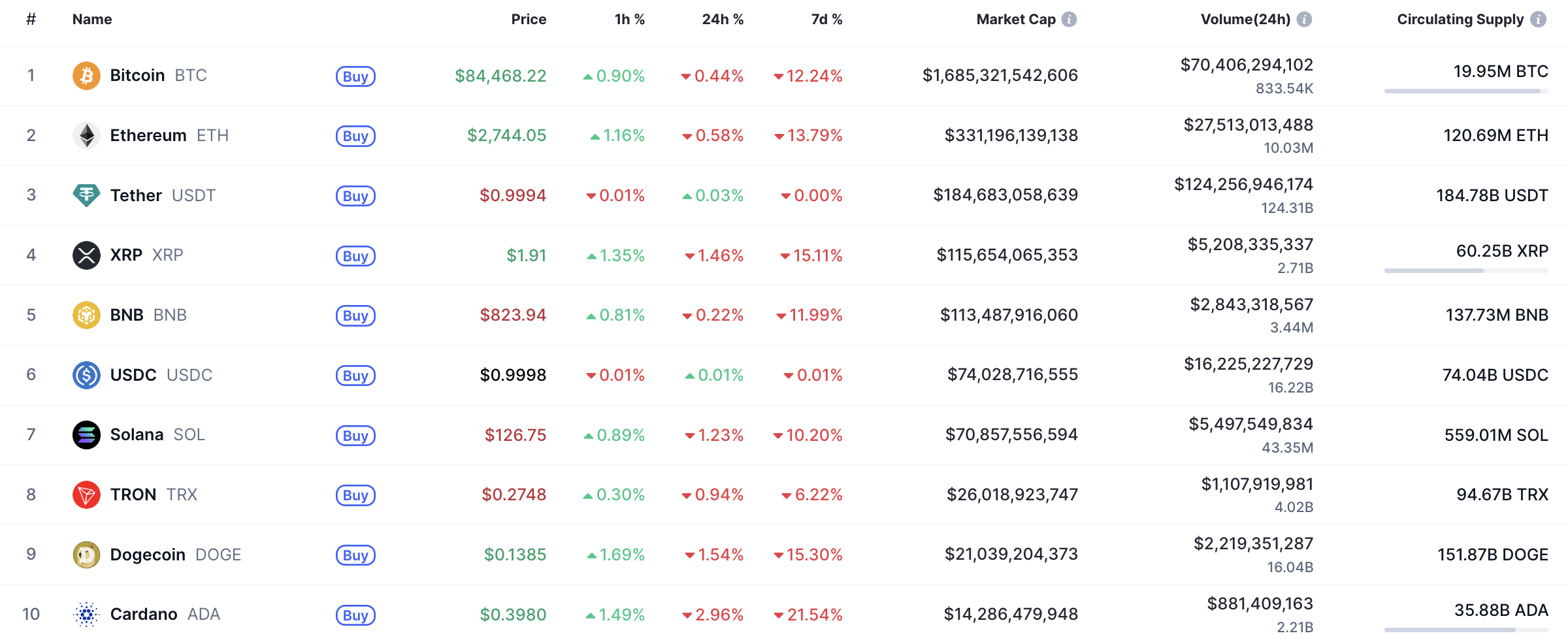Click the Dogecoin logo icon

coord(86,555)
